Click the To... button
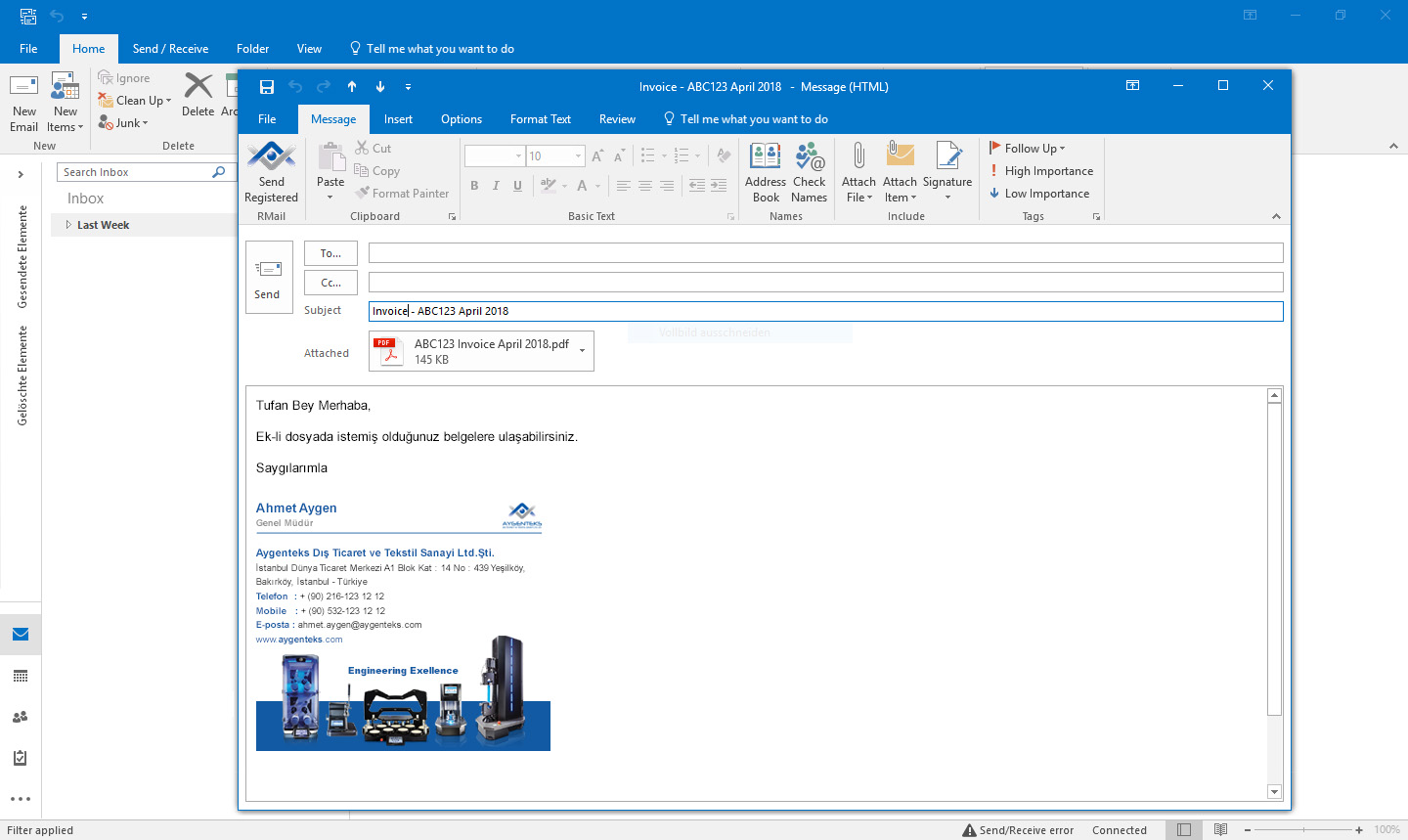Viewport: 1408px width, 840px height. (x=330, y=253)
